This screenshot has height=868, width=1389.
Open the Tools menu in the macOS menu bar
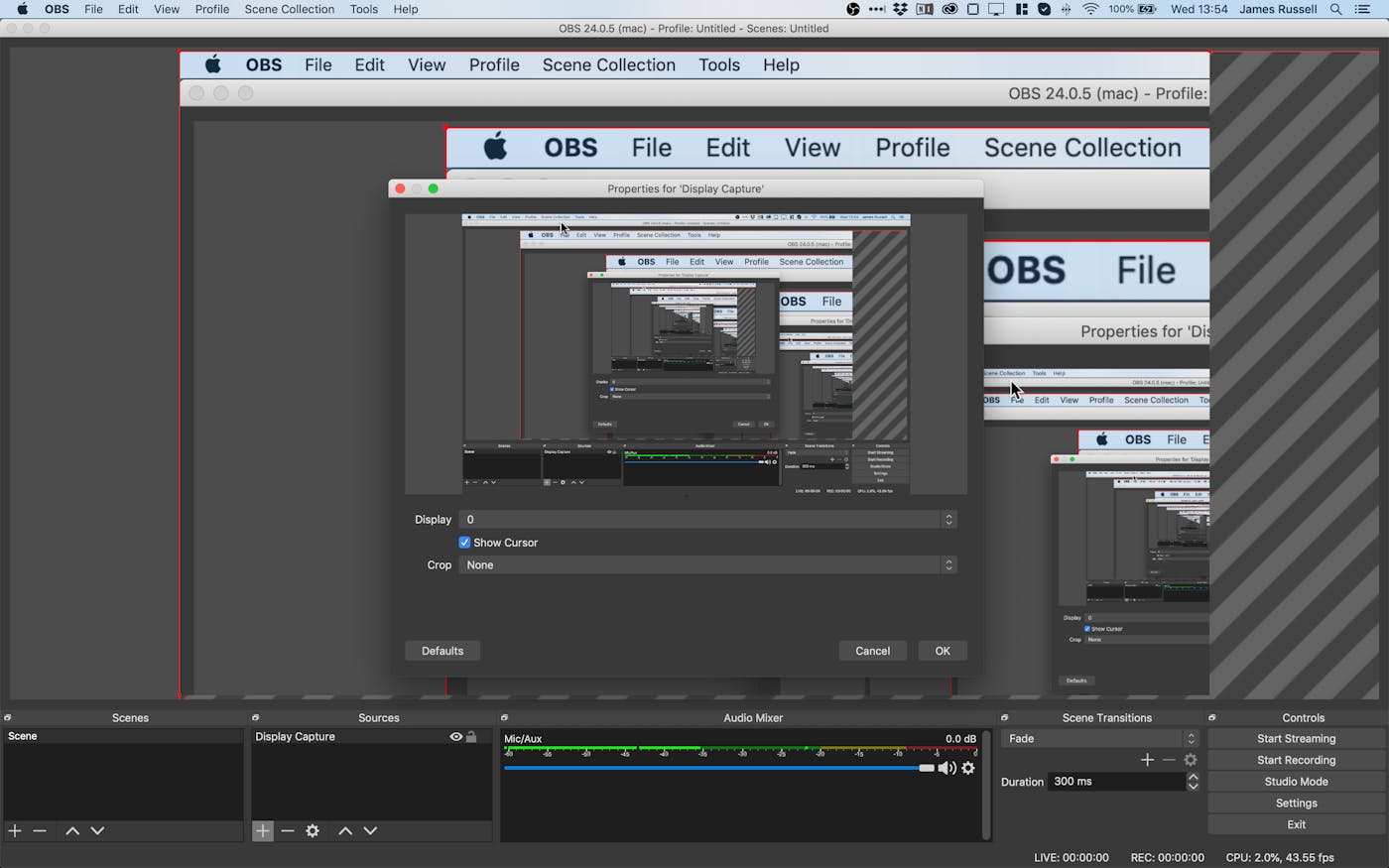363,9
